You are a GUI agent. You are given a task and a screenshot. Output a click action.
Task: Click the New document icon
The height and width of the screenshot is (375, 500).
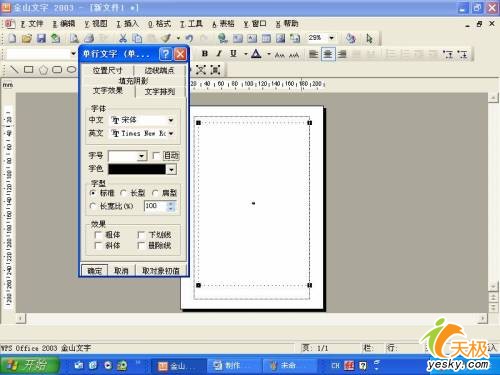(13, 38)
